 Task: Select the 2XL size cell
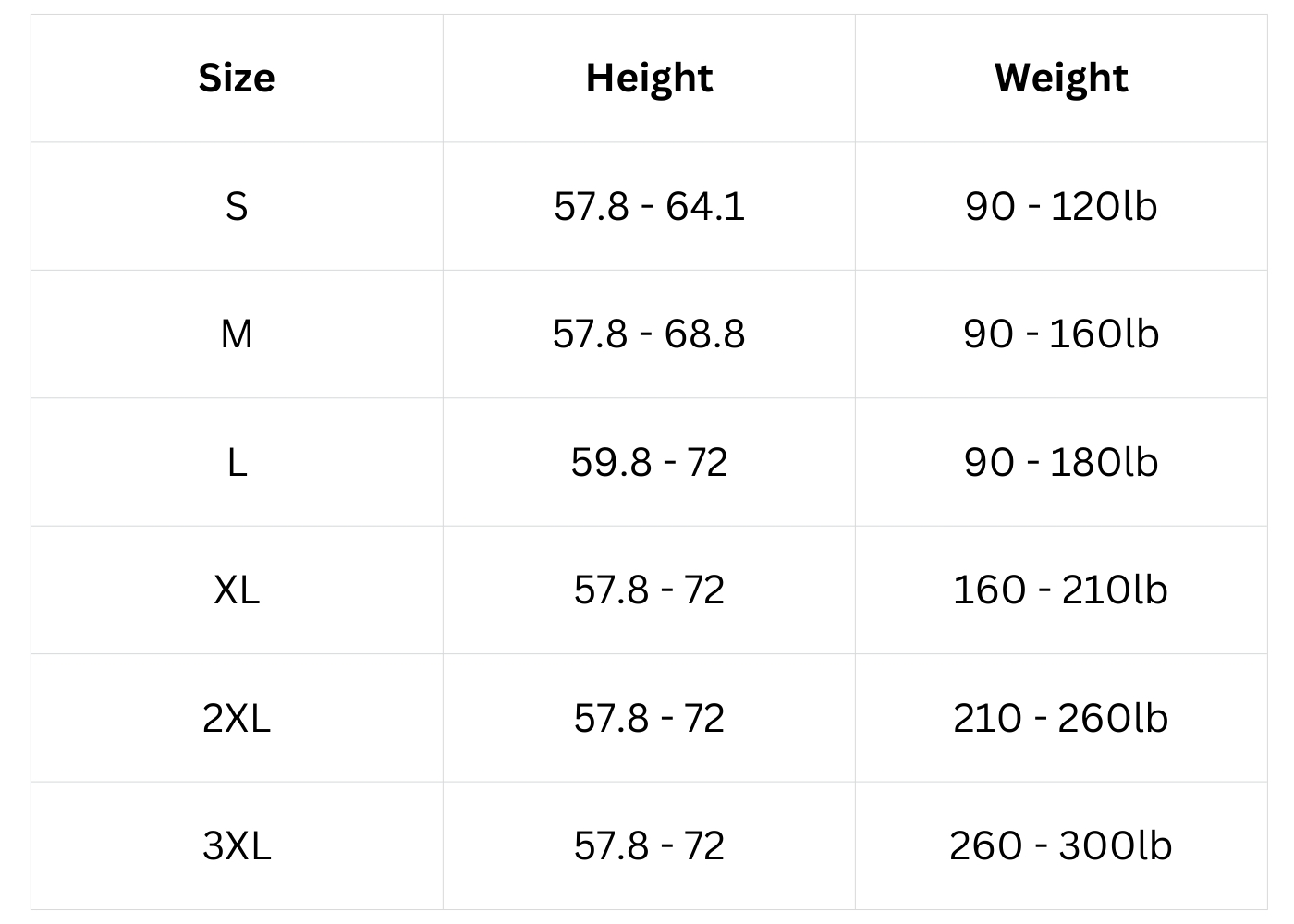237,718
